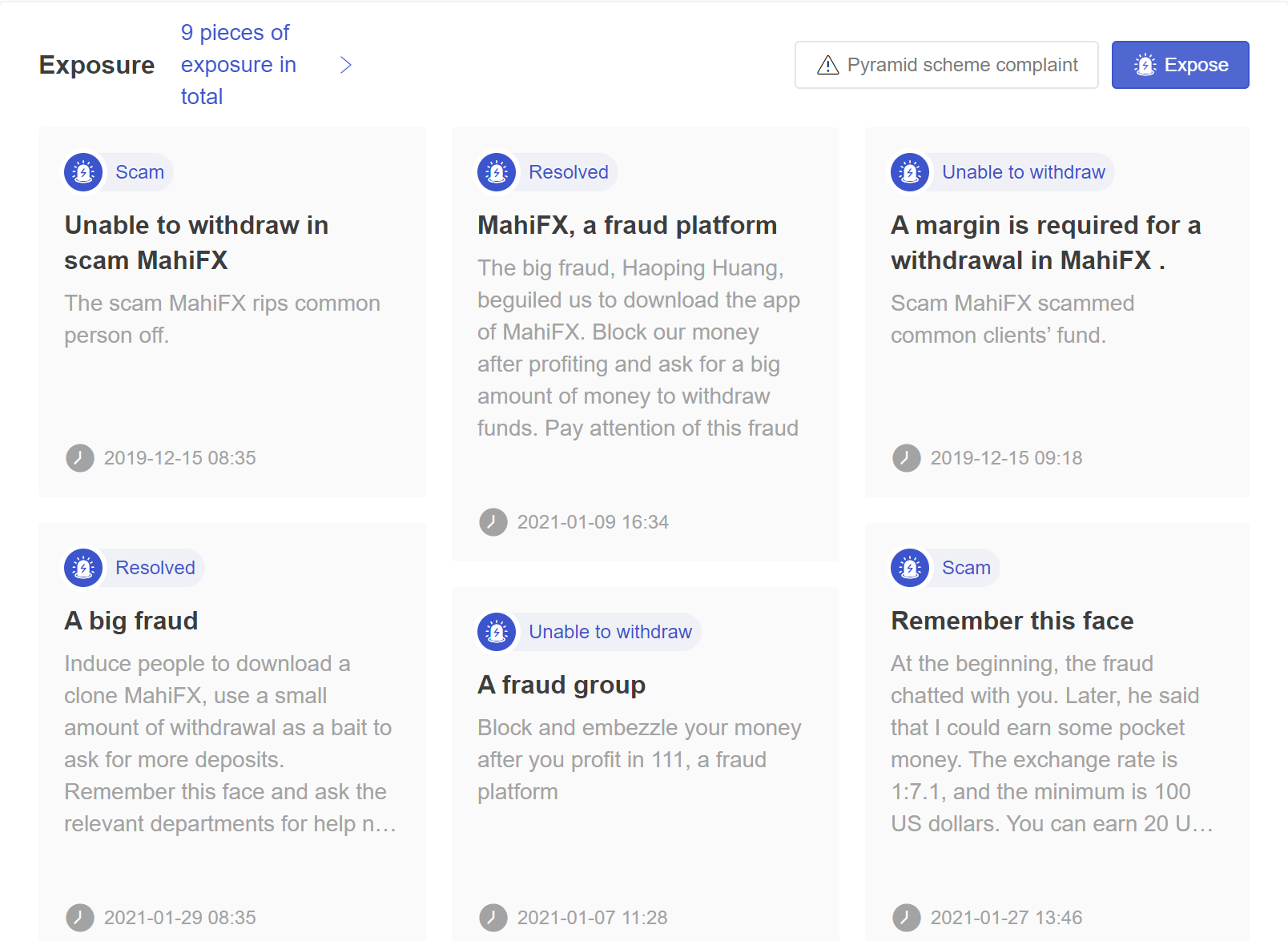The height and width of the screenshot is (941, 1288).
Task: Open the 'Unable to withdraw in scam MahiFX' title
Action: [x=196, y=243]
